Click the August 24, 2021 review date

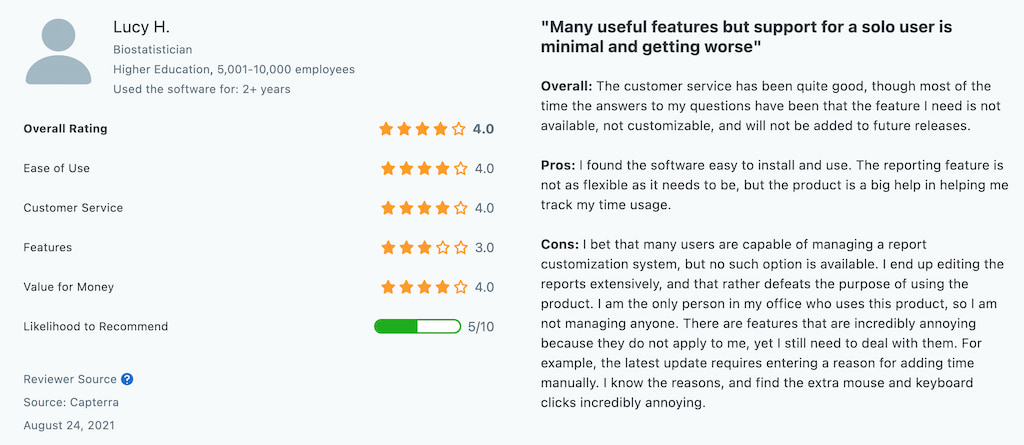click(x=69, y=425)
